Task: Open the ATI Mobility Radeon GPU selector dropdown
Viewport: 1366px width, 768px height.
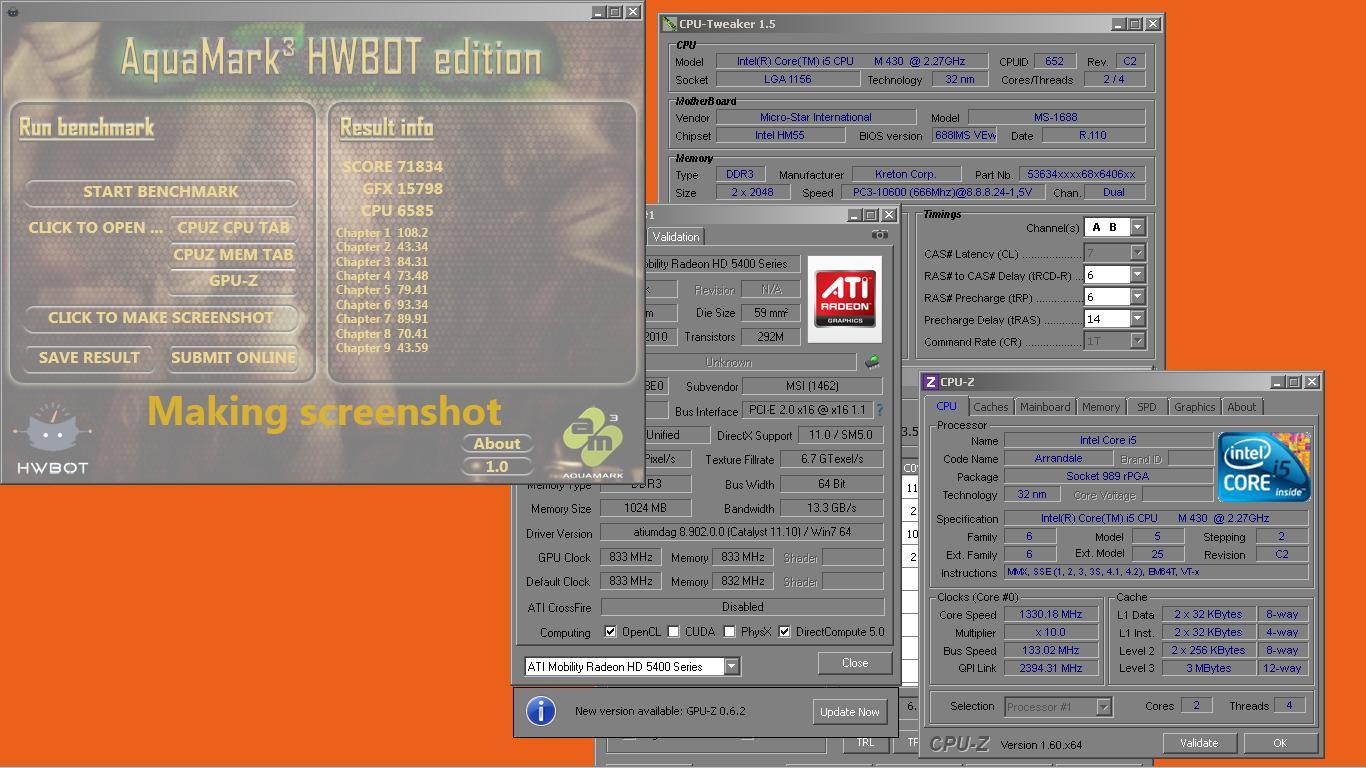Action: click(732, 666)
